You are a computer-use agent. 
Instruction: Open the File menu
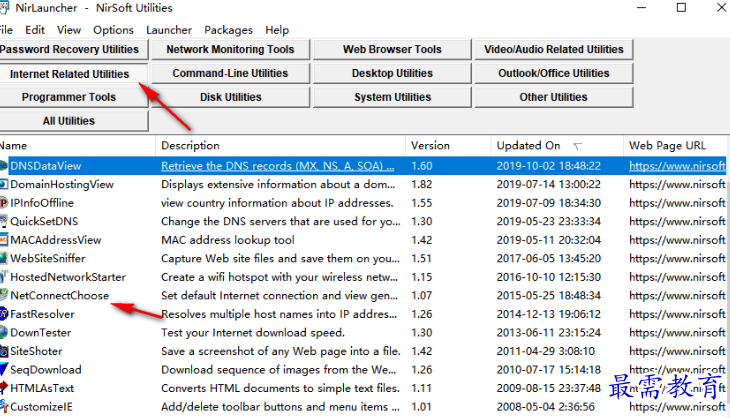pos(6,30)
